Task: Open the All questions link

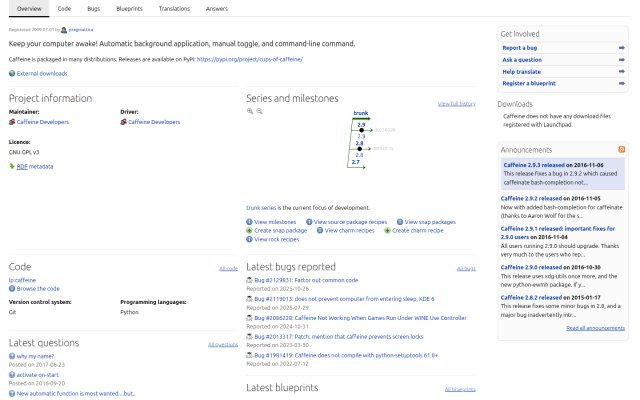Action: click(223, 345)
